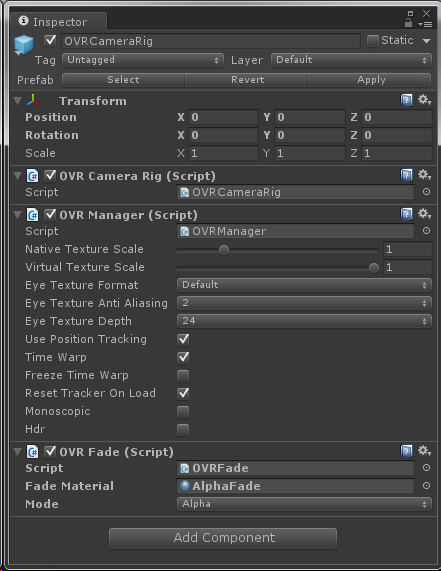Enable the Static checkbox

click(x=373, y=41)
